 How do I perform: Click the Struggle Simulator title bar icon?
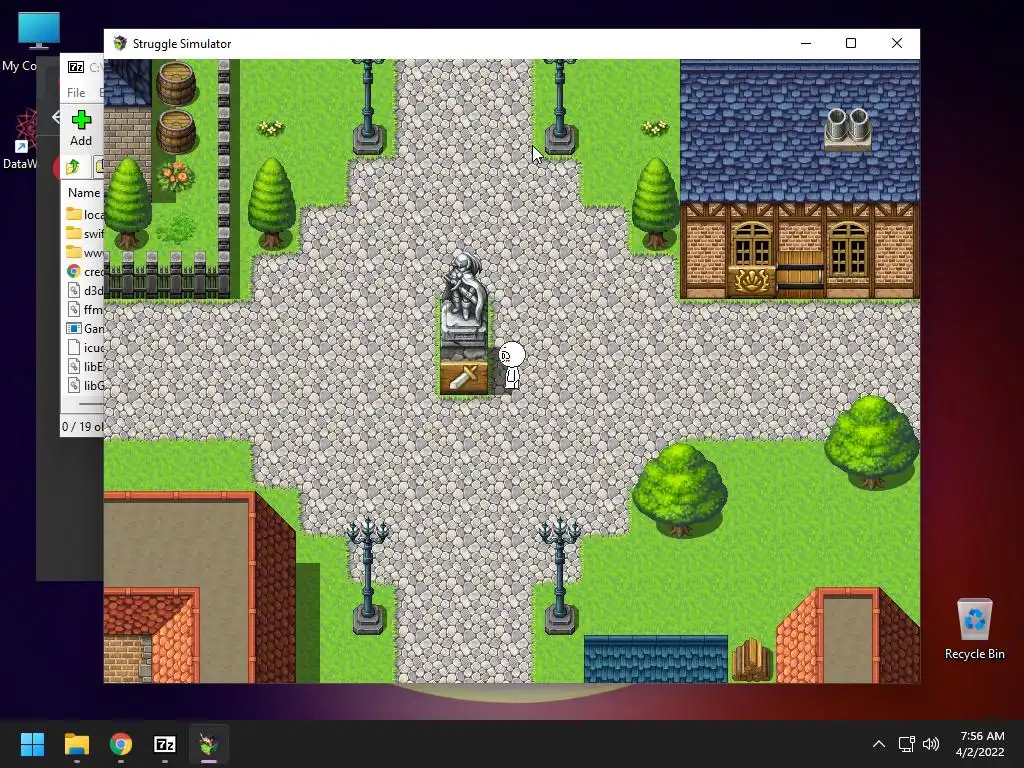120,43
